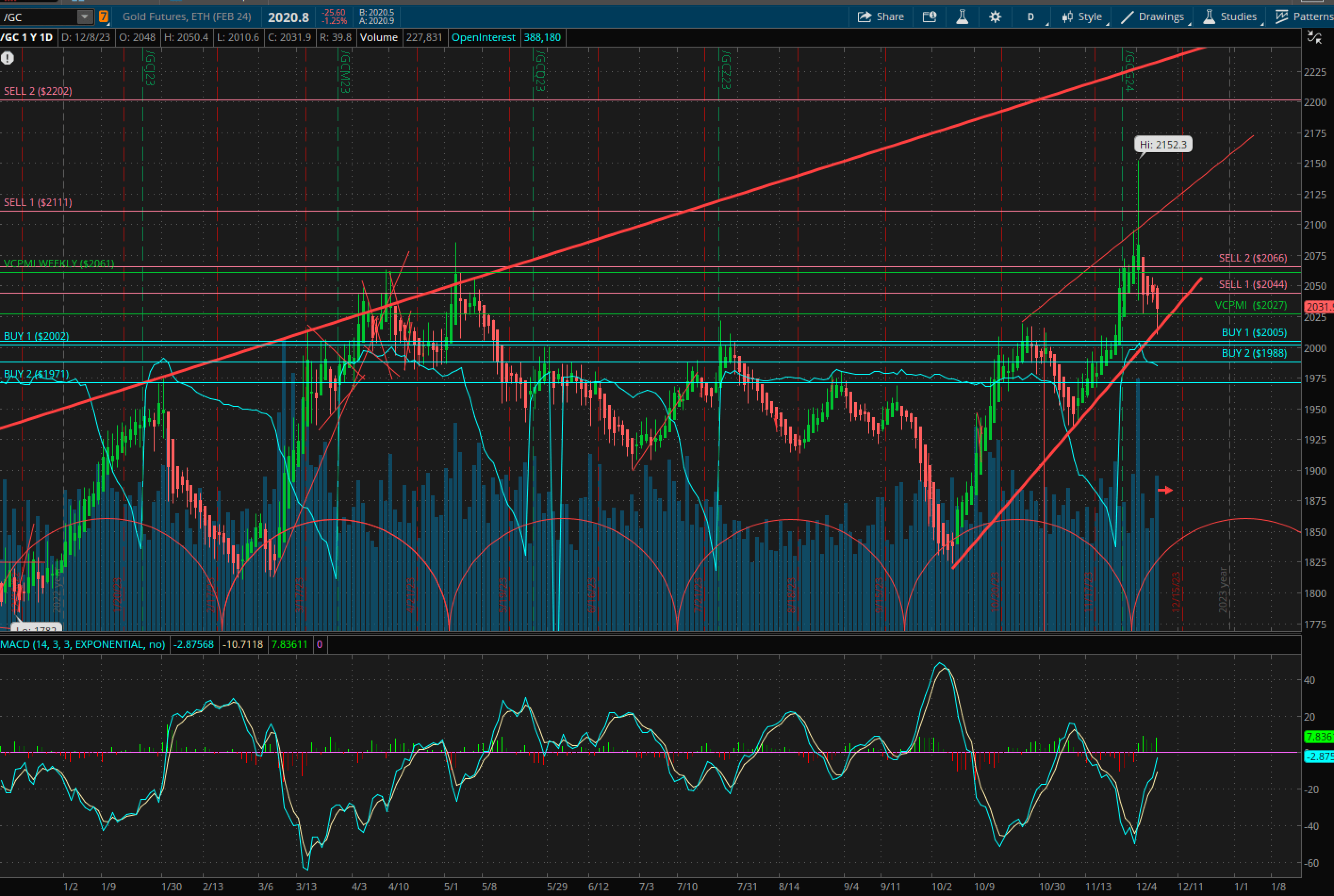The width and height of the screenshot is (1334, 896).
Task: Click the BUY 2 ($1988) label on right
Action: (x=1254, y=353)
